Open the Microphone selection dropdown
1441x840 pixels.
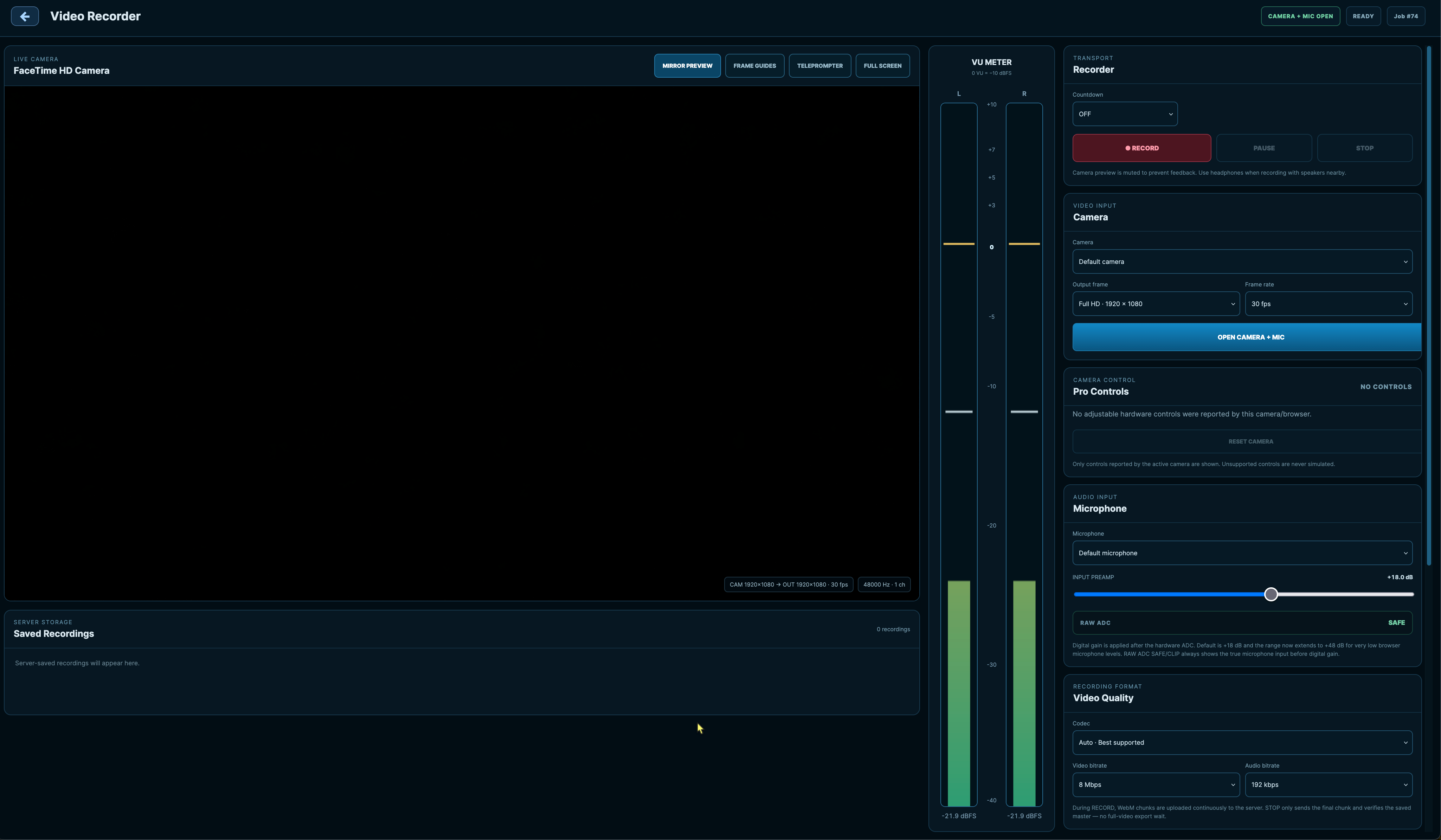click(x=1242, y=553)
